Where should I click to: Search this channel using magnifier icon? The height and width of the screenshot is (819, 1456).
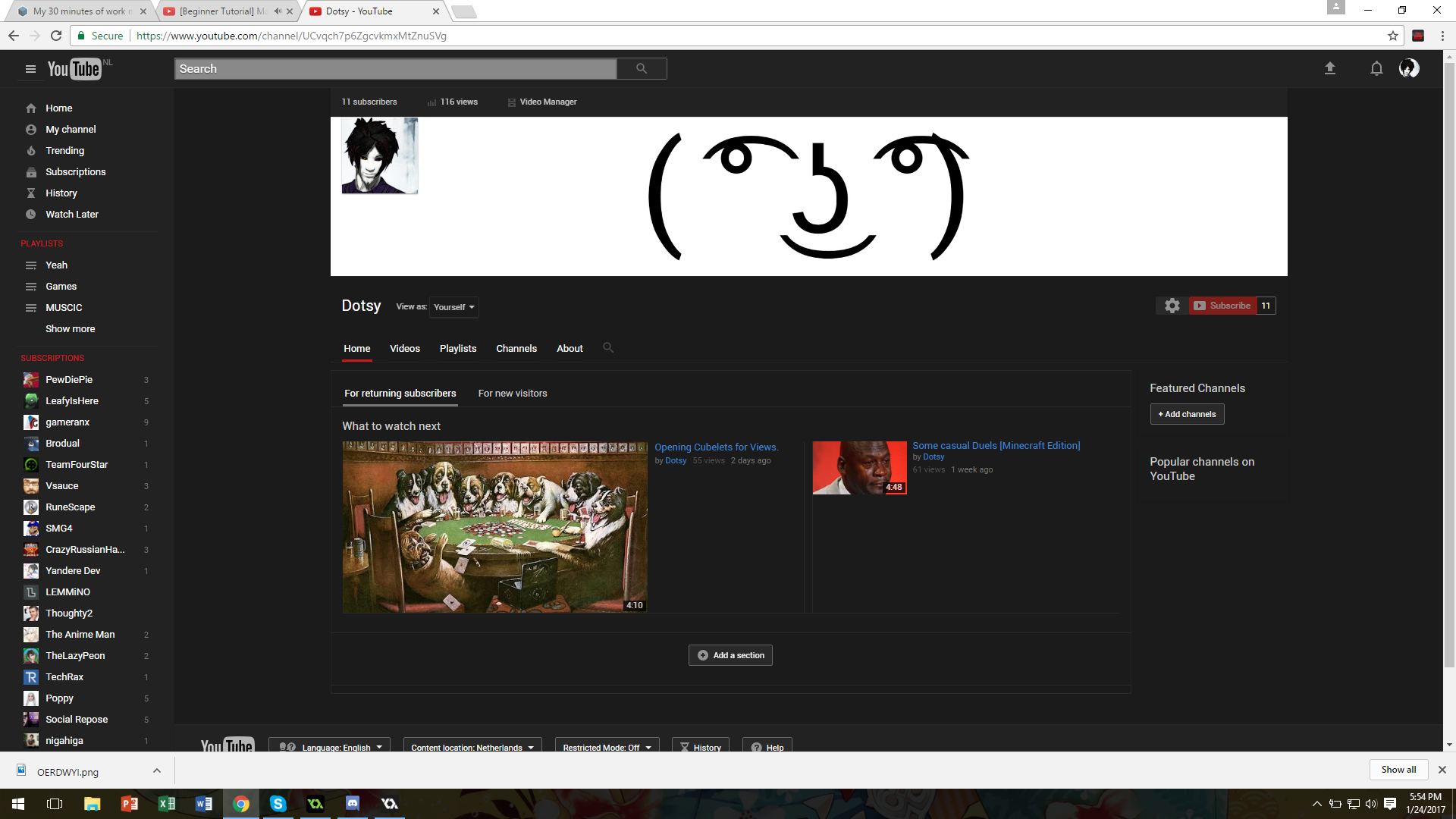coord(608,348)
